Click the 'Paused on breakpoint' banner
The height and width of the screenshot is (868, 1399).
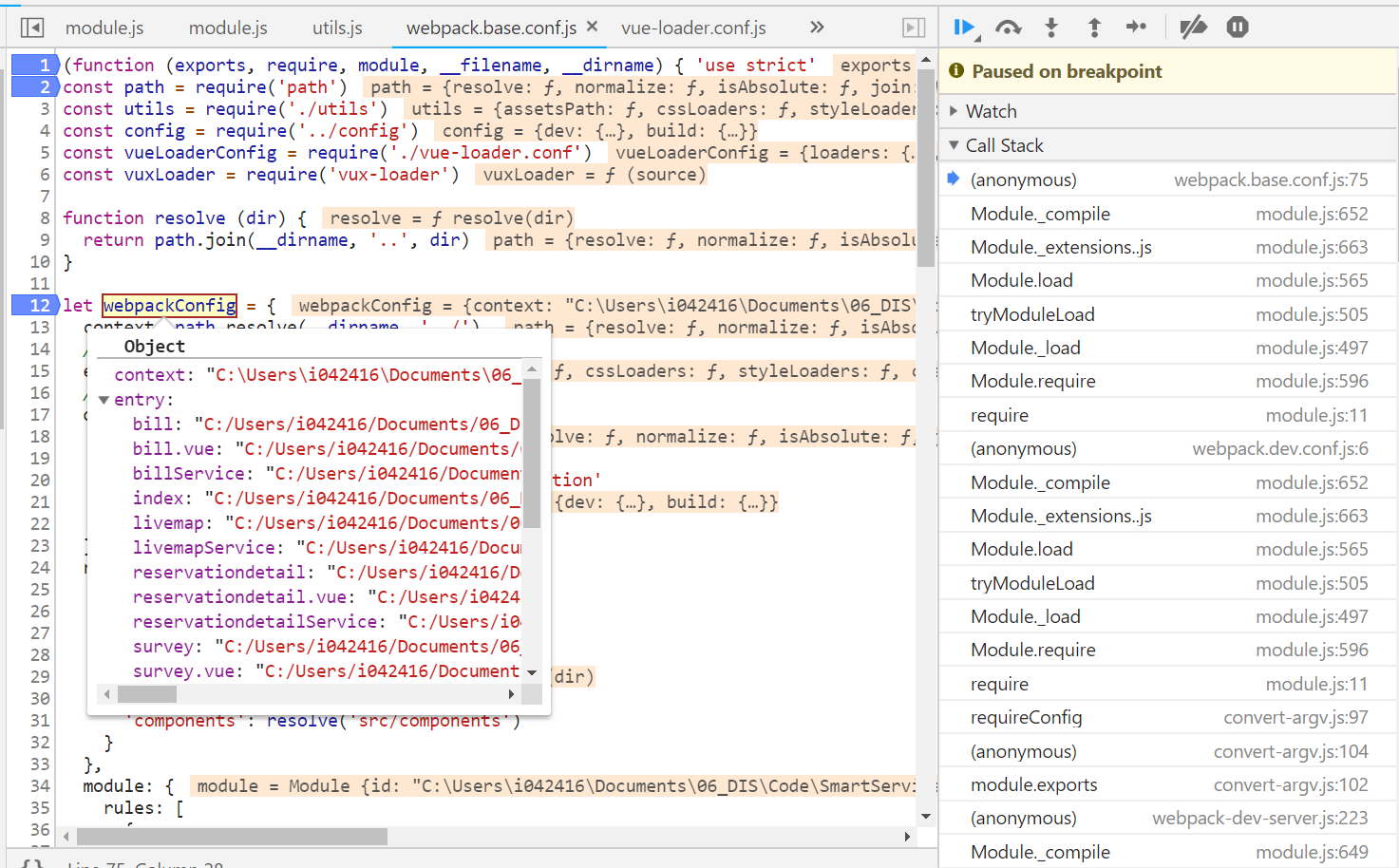[1167, 71]
